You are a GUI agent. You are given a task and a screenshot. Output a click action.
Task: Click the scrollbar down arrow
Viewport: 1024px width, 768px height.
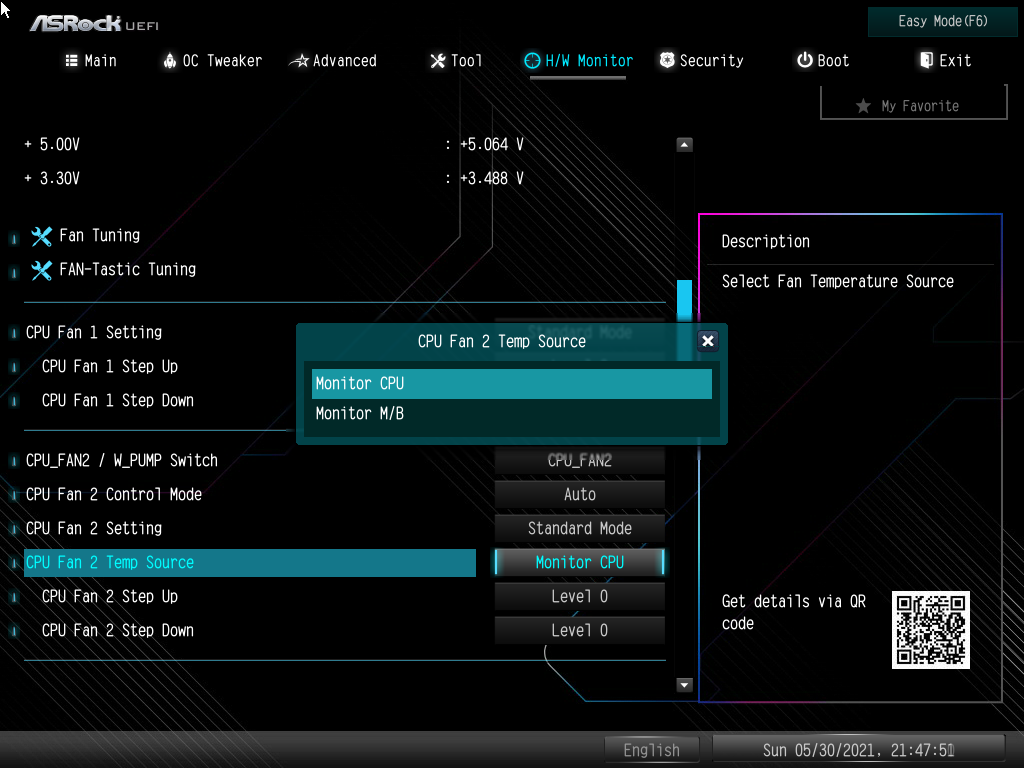point(685,685)
